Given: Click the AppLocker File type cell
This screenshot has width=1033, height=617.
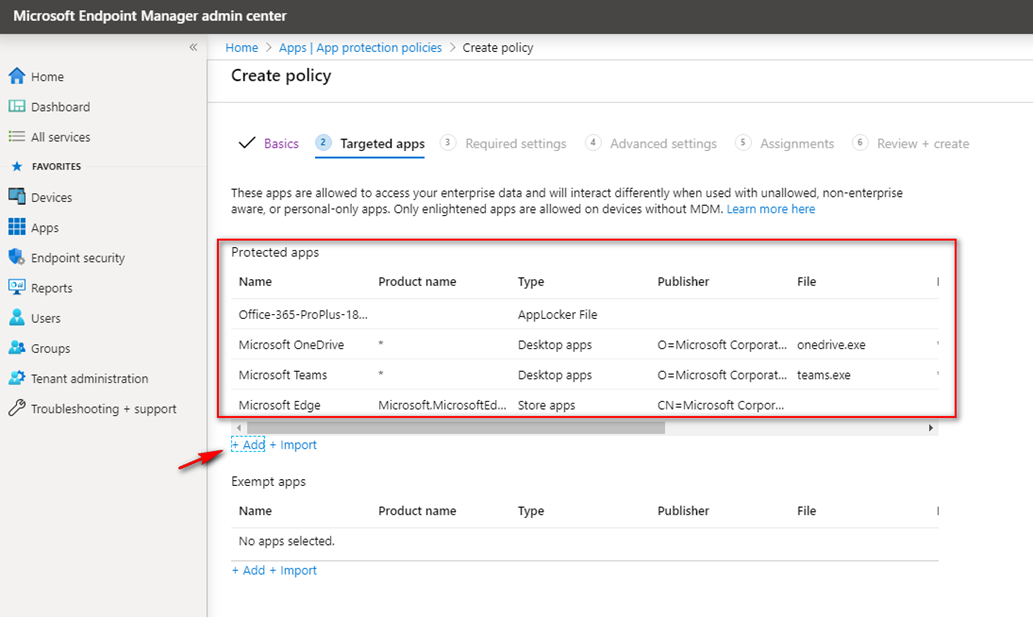Looking at the screenshot, I should [557, 315].
